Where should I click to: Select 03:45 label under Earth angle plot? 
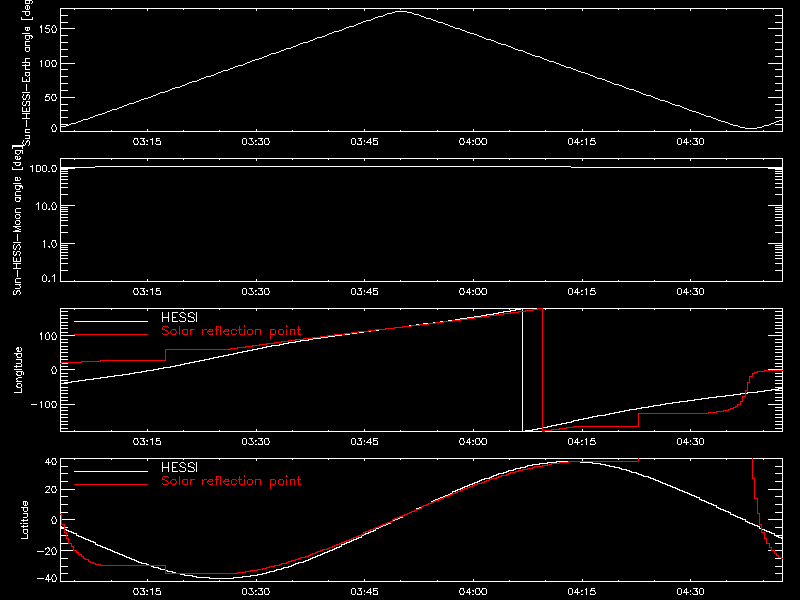(x=364, y=141)
